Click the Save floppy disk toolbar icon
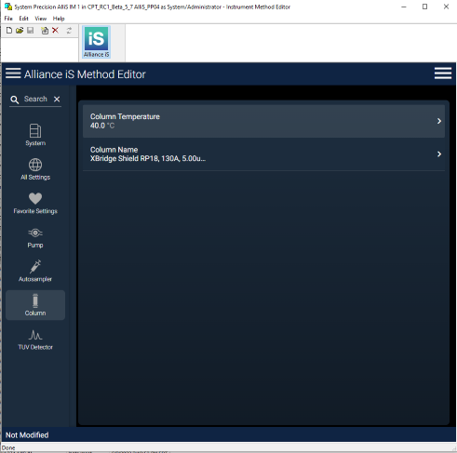This screenshot has height=453, width=457. (30, 31)
